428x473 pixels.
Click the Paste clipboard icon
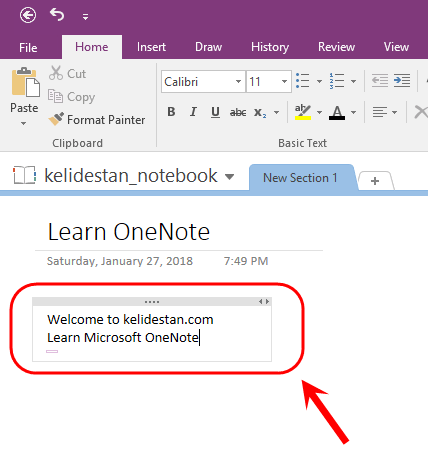pos(25,82)
